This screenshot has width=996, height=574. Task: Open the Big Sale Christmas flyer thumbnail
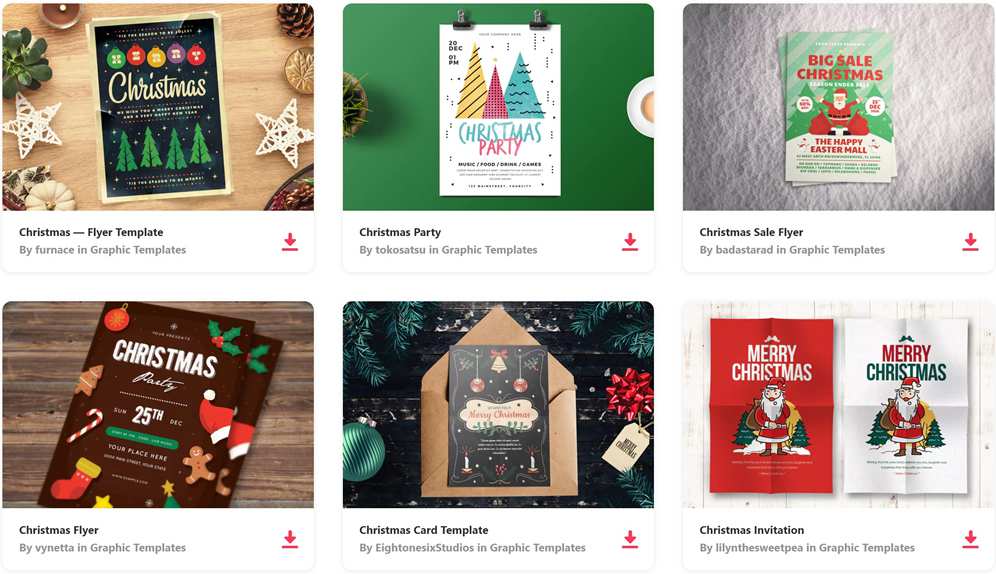pyautogui.click(x=838, y=107)
